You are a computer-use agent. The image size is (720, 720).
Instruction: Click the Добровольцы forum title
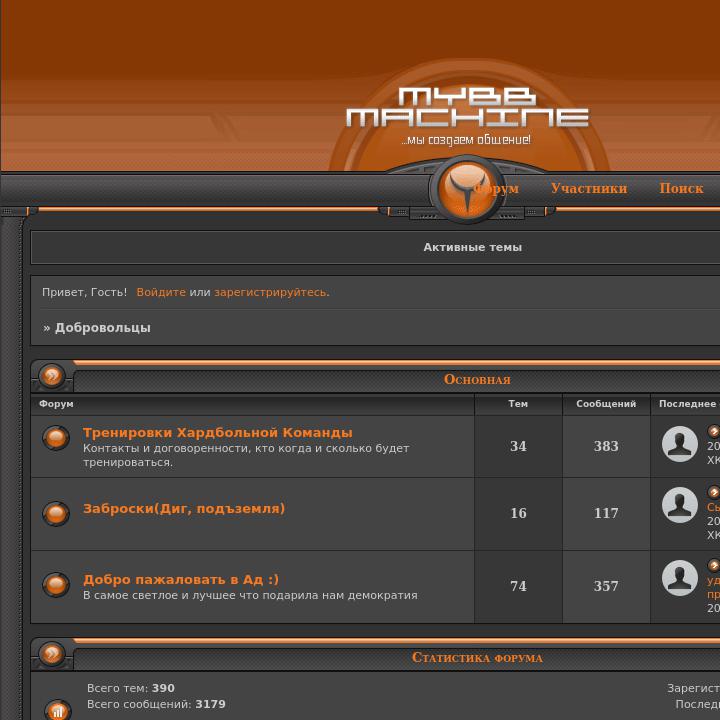pos(102,328)
